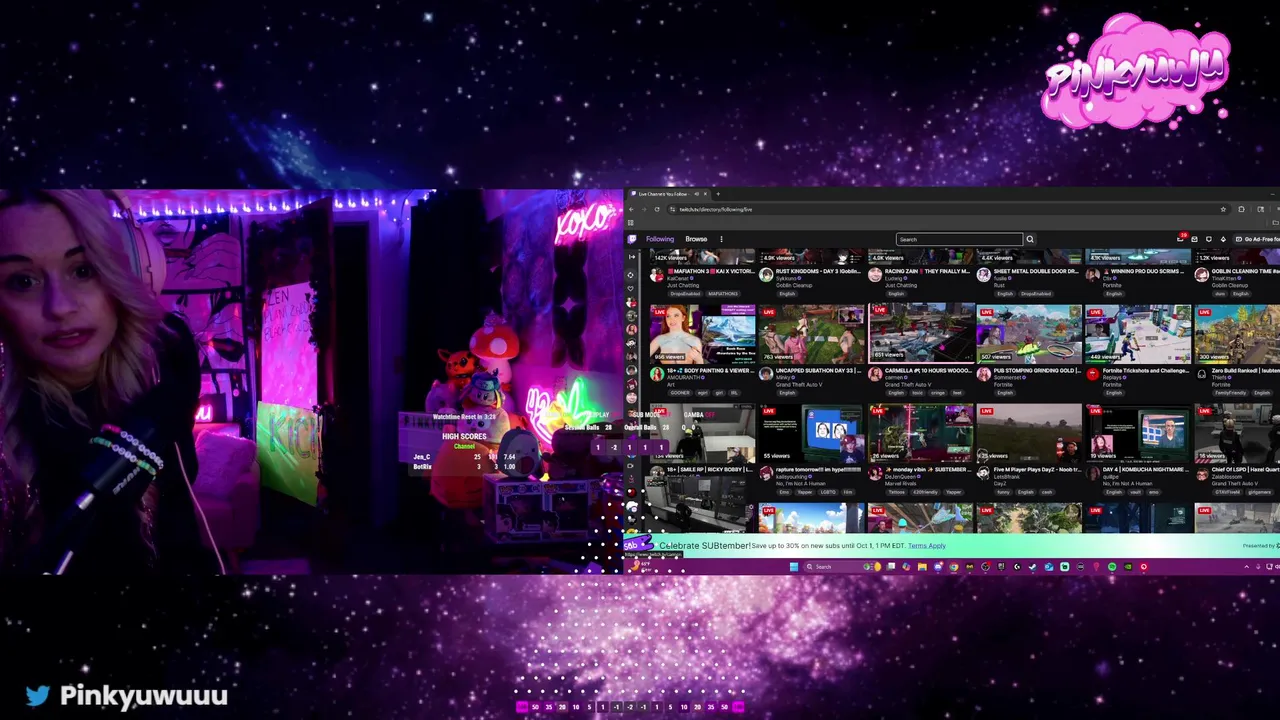Go back with the browser back arrow
This screenshot has height=720, width=1280.
631,209
